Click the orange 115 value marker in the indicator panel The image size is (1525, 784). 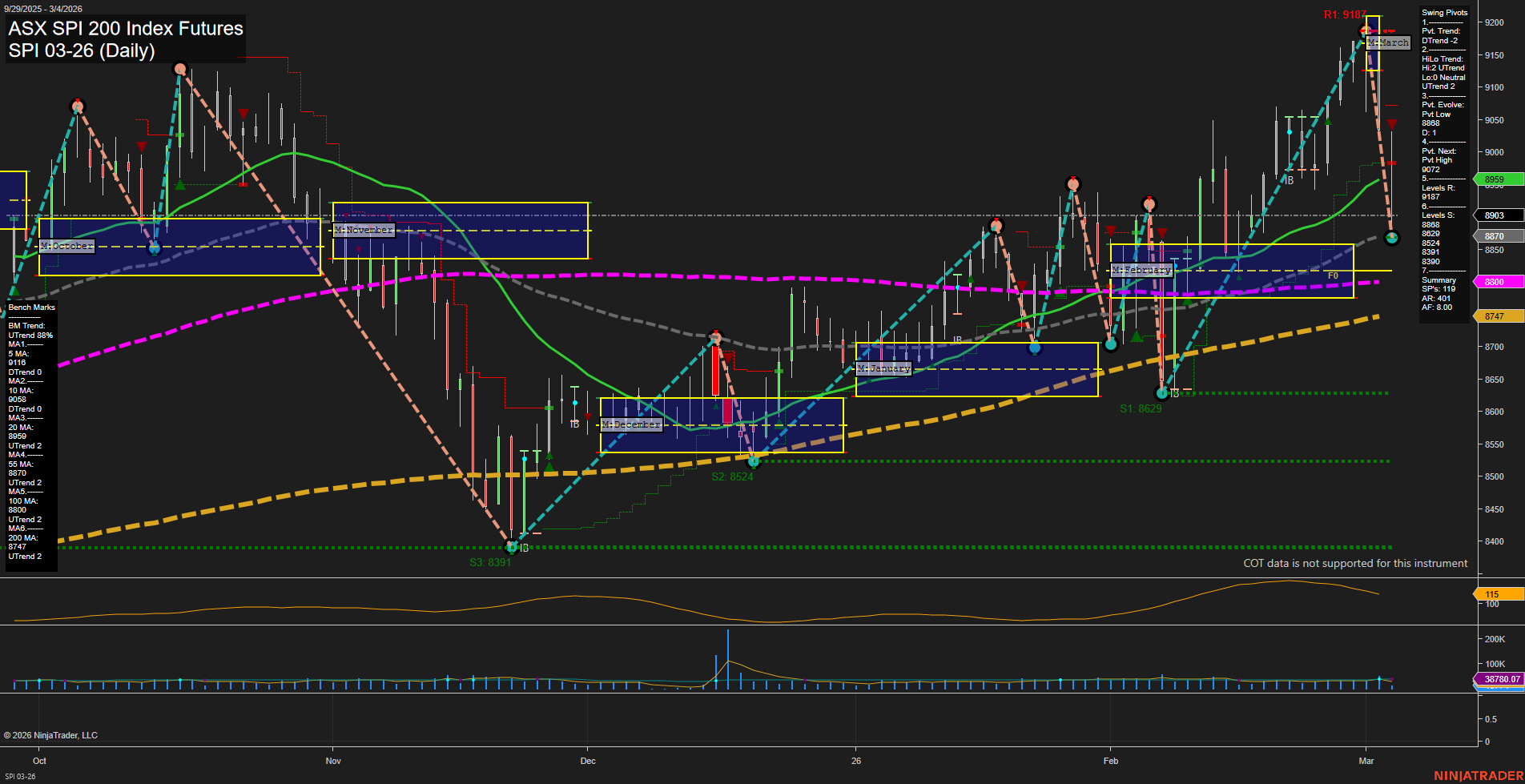(x=1491, y=593)
